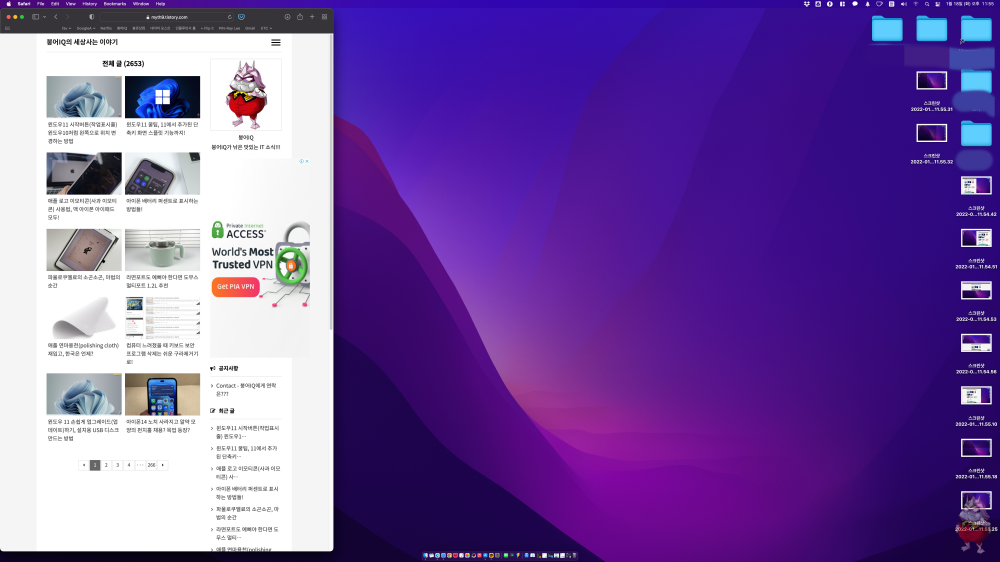Open the View menu

point(71,4)
